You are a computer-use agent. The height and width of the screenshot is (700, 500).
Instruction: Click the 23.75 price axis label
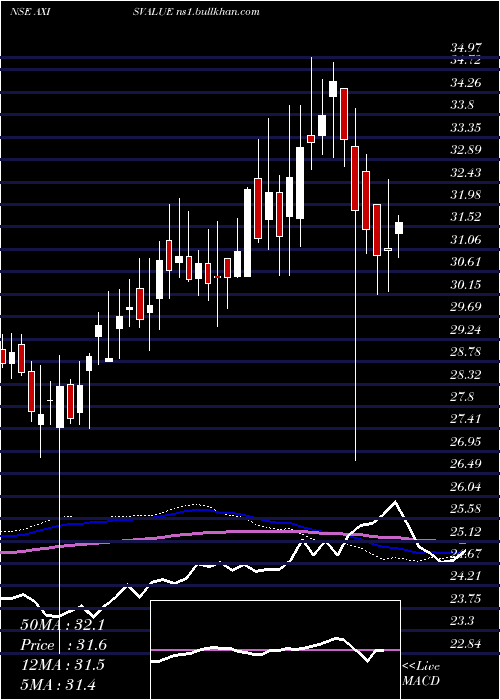coord(466,599)
